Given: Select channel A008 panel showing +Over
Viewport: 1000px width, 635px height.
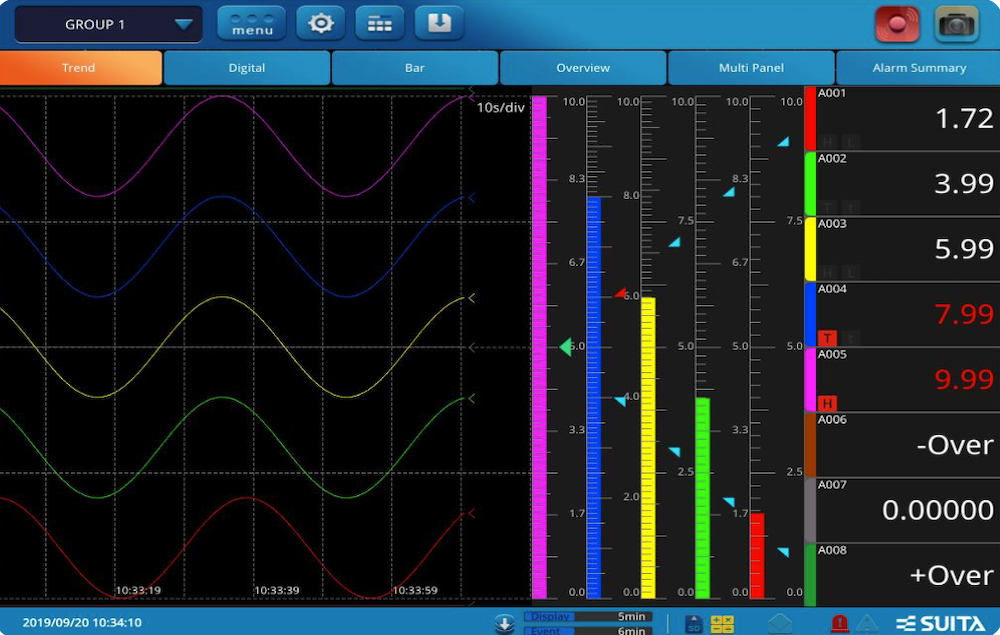Looking at the screenshot, I should click(x=902, y=575).
